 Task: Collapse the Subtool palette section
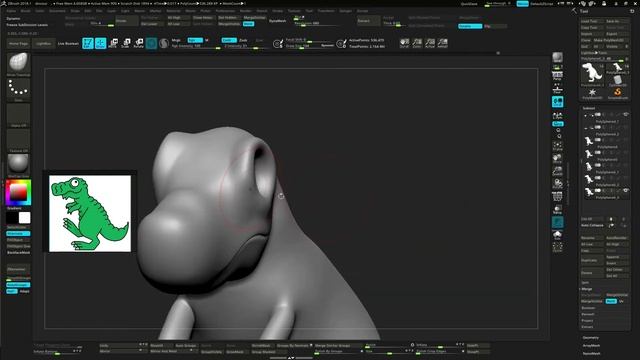589,108
